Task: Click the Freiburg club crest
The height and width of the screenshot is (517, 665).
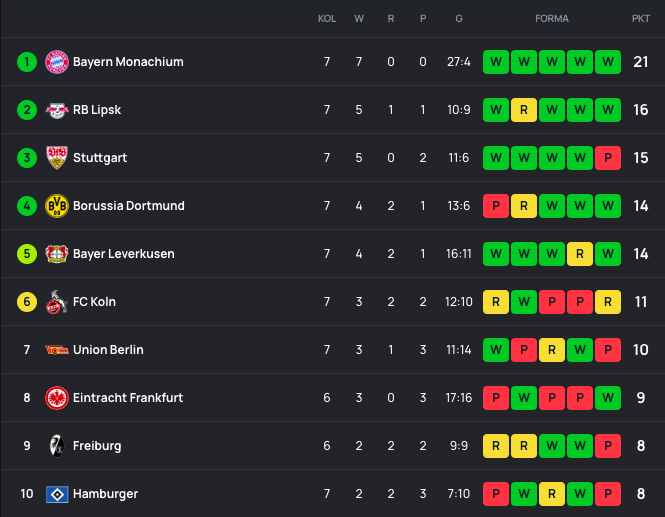Action: (x=56, y=446)
